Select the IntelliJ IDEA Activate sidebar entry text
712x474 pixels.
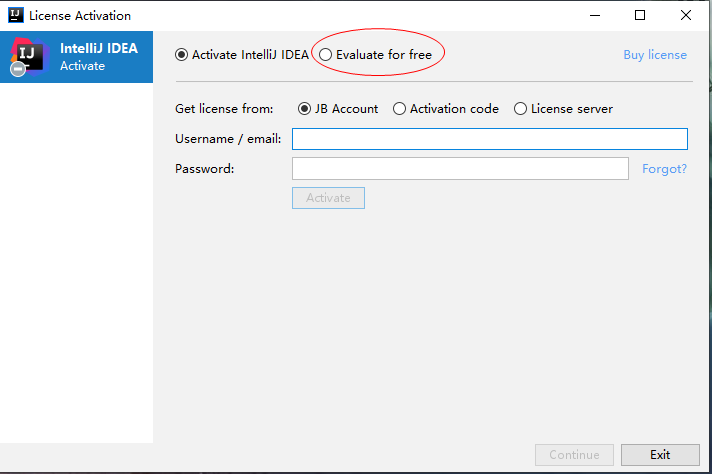98,57
